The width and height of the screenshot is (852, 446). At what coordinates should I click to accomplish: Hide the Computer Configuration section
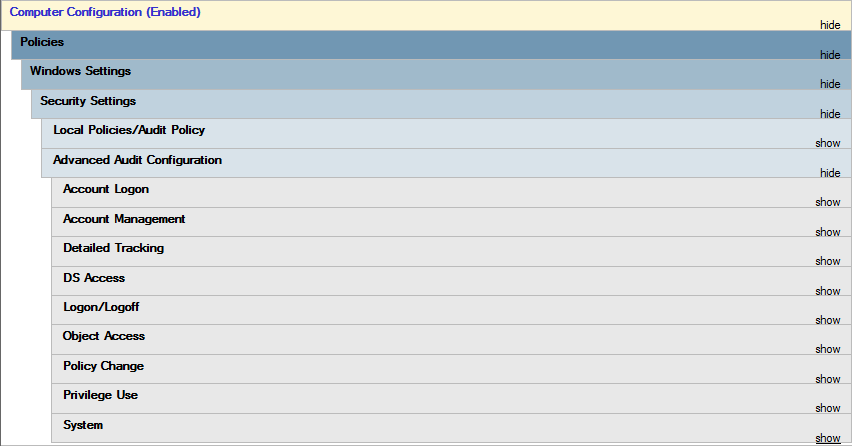(x=829, y=25)
